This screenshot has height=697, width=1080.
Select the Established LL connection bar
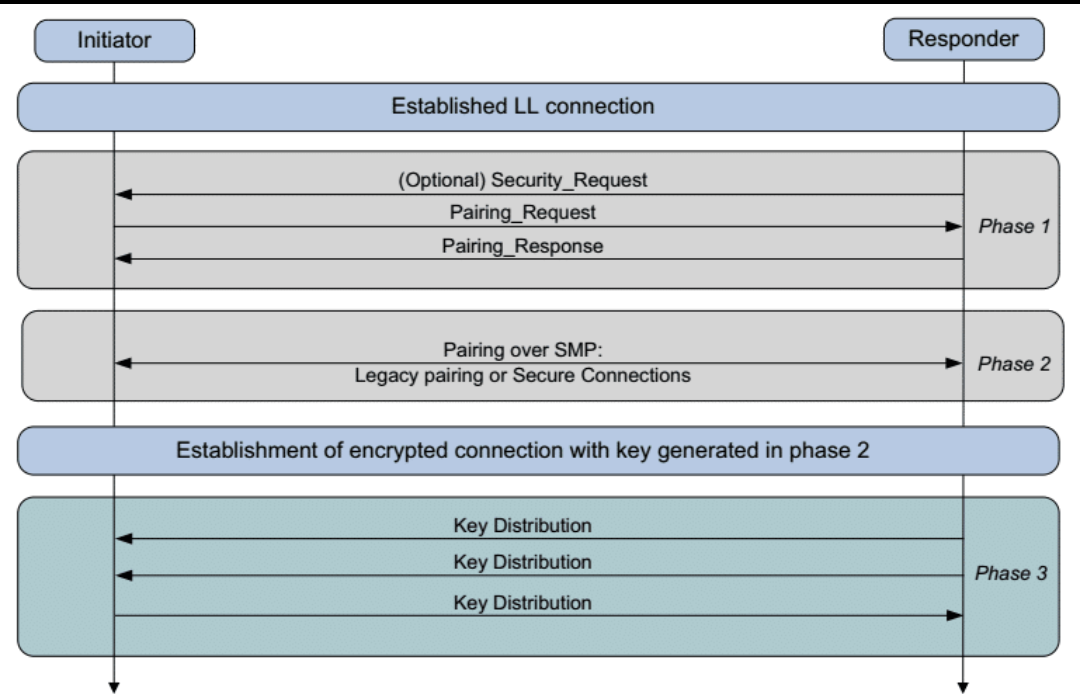pos(538,106)
